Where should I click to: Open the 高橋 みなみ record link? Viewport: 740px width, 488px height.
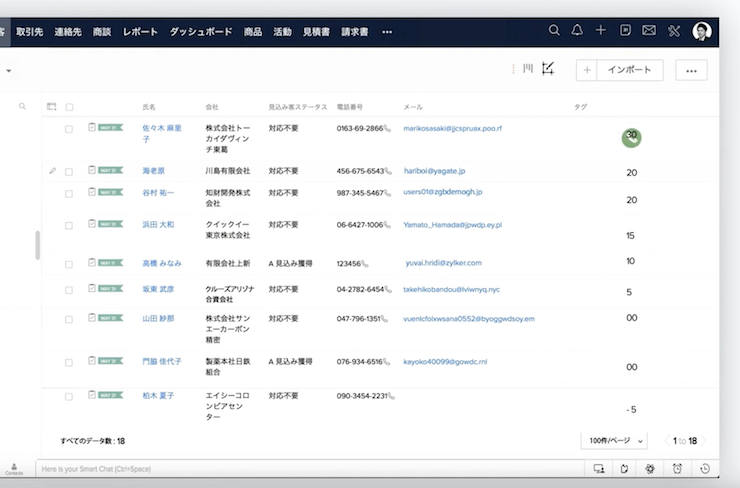click(x=162, y=263)
